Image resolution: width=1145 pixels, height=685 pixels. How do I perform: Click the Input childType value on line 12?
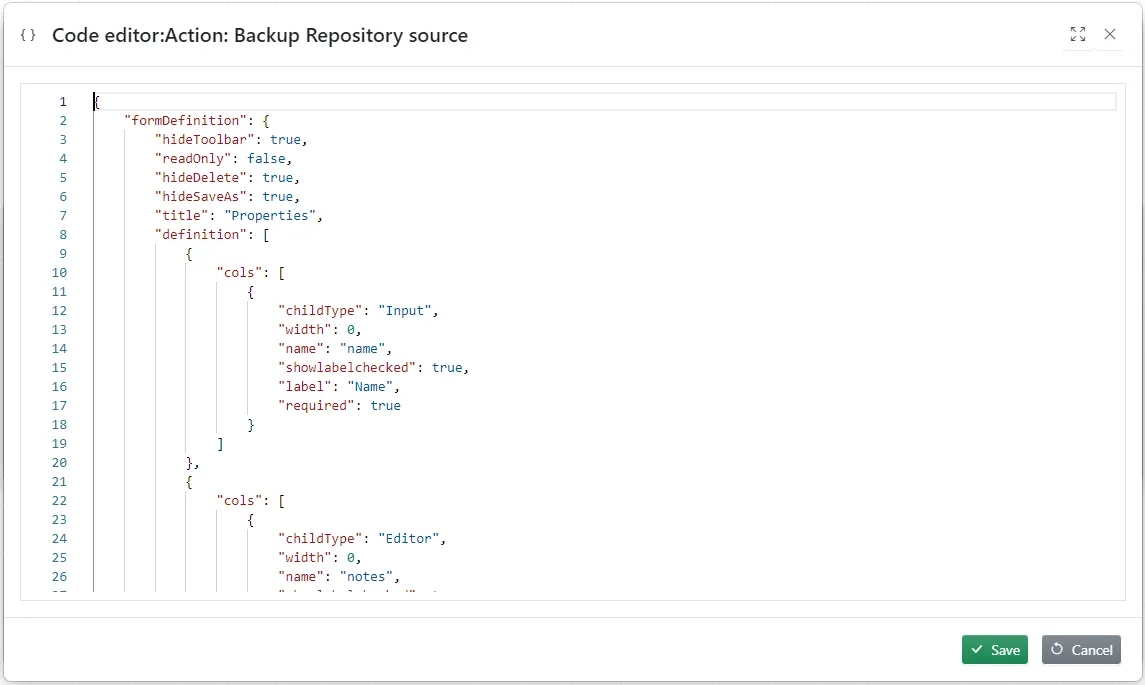405,310
